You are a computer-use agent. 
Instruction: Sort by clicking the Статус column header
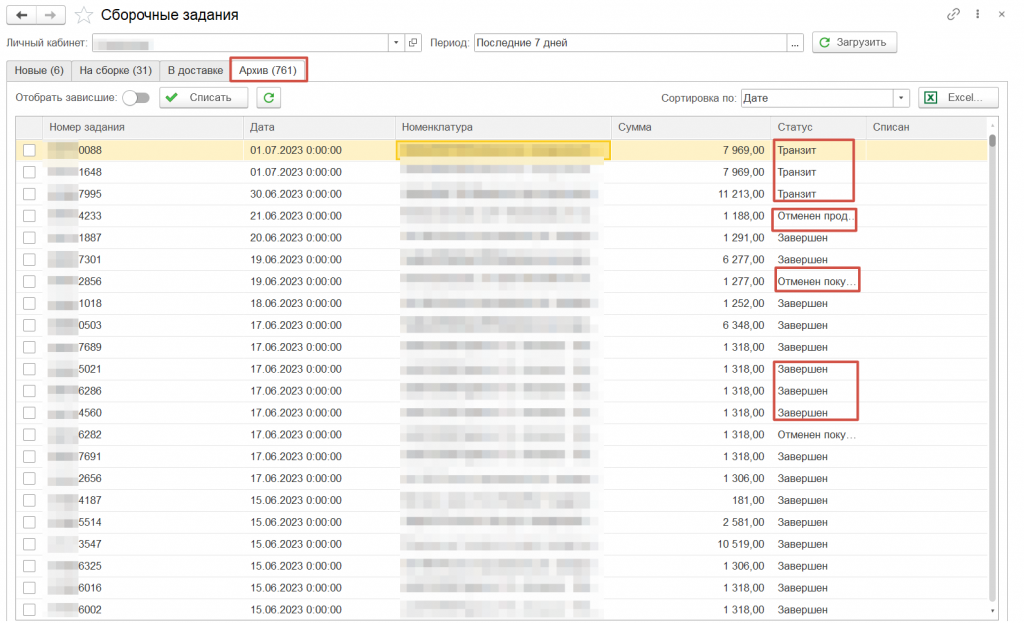(815, 127)
